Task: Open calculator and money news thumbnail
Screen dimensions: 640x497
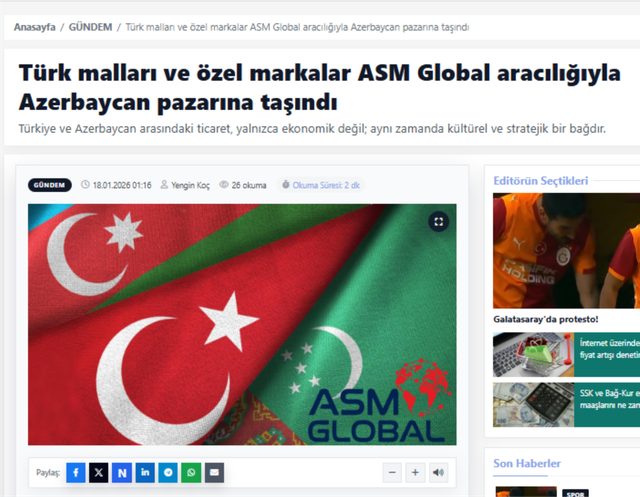Action: [x=533, y=405]
